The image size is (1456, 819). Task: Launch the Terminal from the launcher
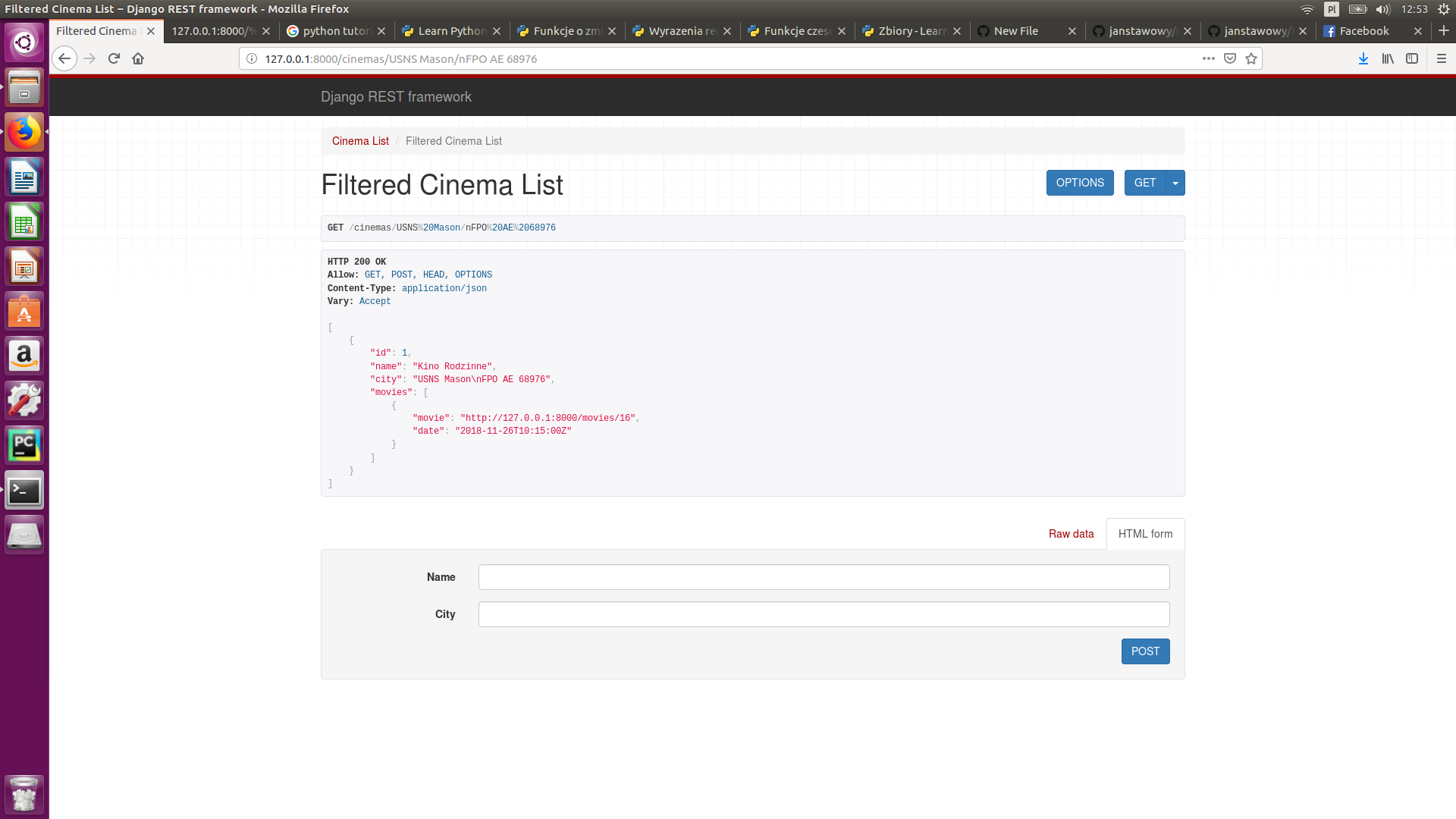pos(24,489)
